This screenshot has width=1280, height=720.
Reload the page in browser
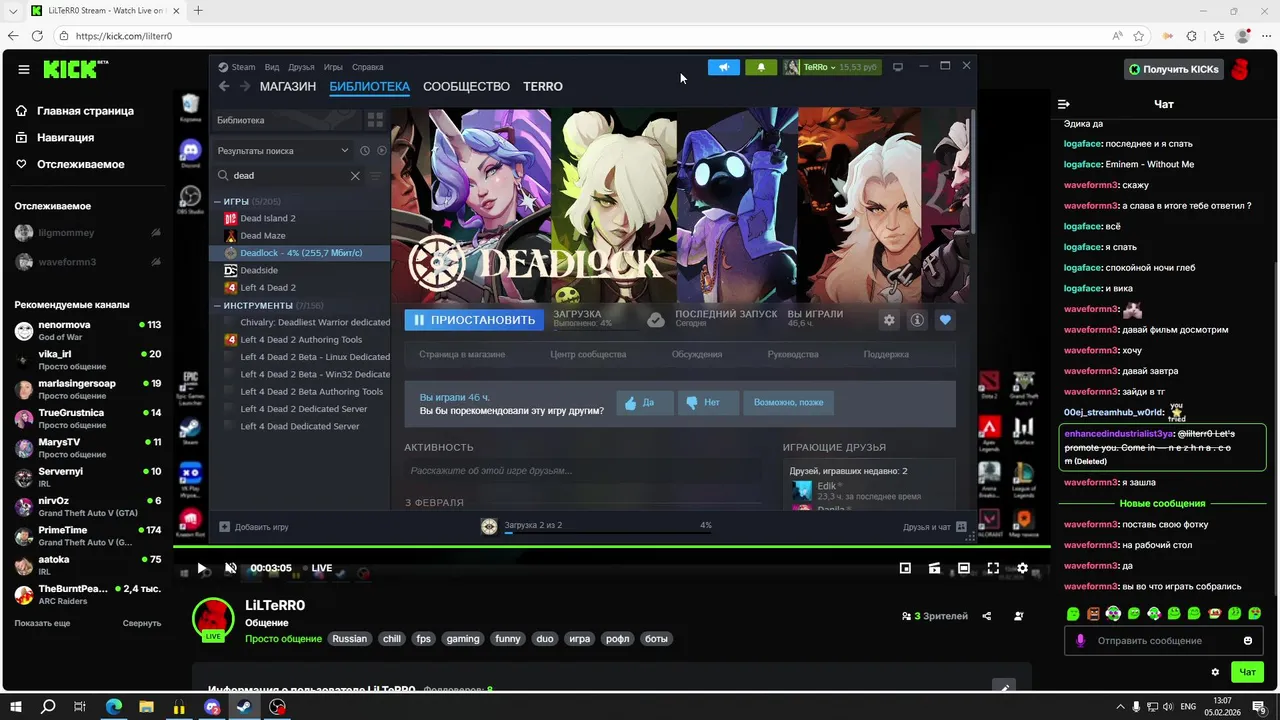coord(37,35)
